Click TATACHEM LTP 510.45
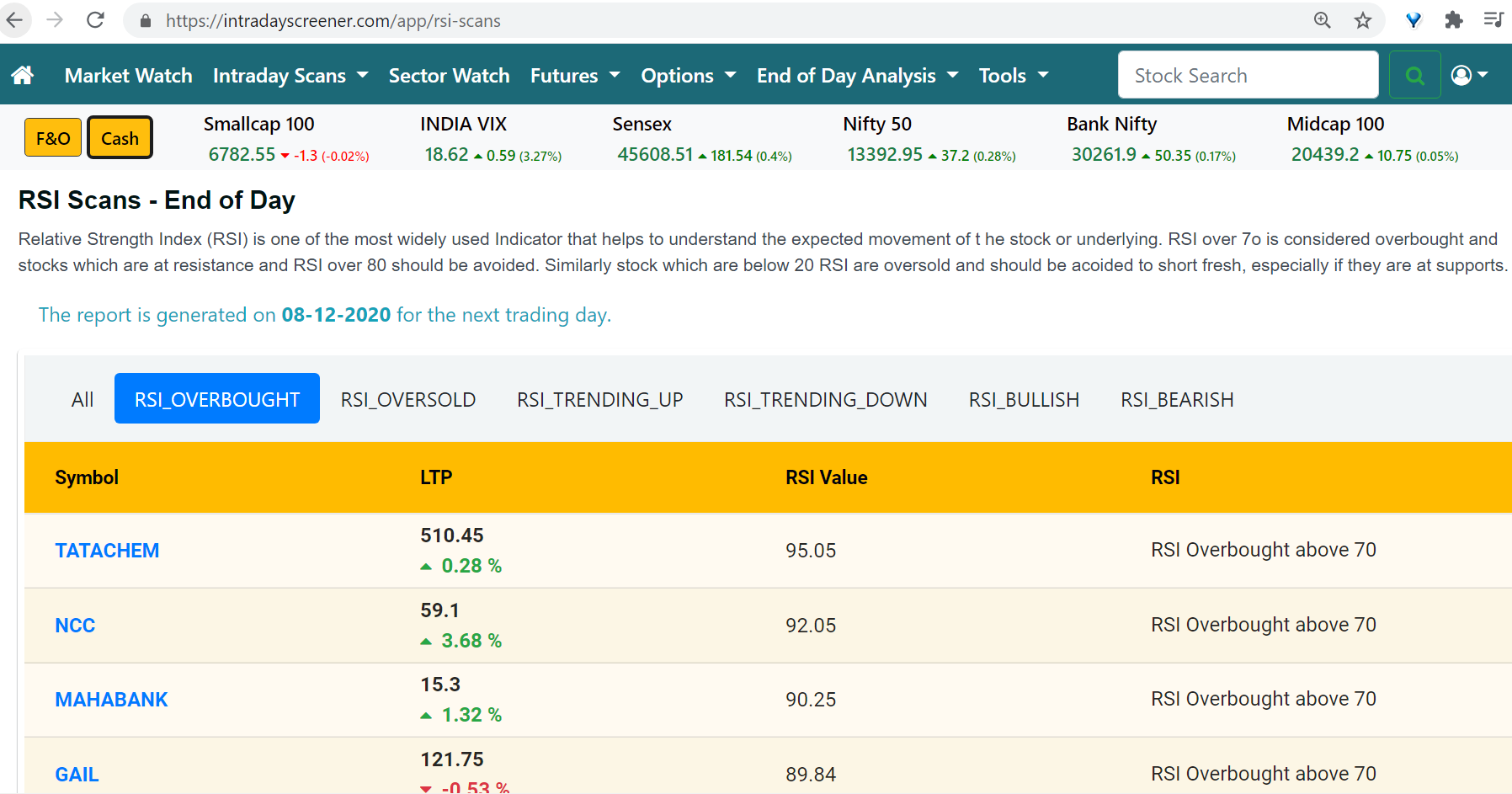 coord(452,536)
